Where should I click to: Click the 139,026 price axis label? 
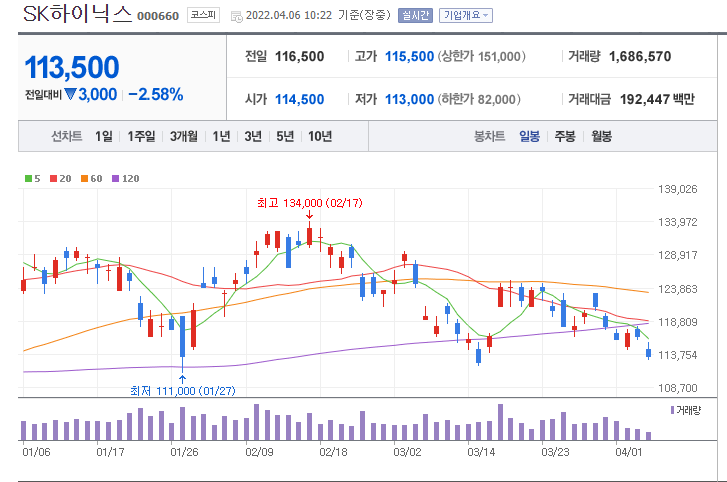point(677,189)
